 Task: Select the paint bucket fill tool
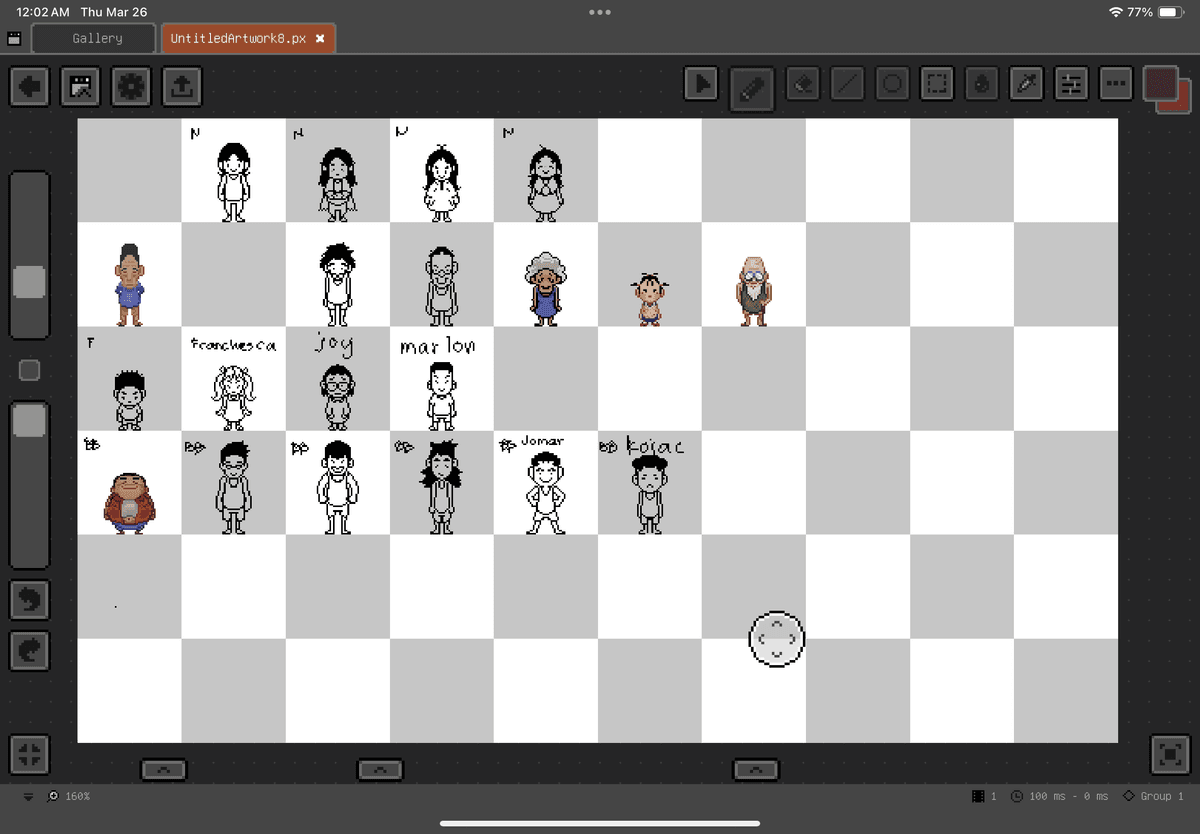click(x=982, y=86)
